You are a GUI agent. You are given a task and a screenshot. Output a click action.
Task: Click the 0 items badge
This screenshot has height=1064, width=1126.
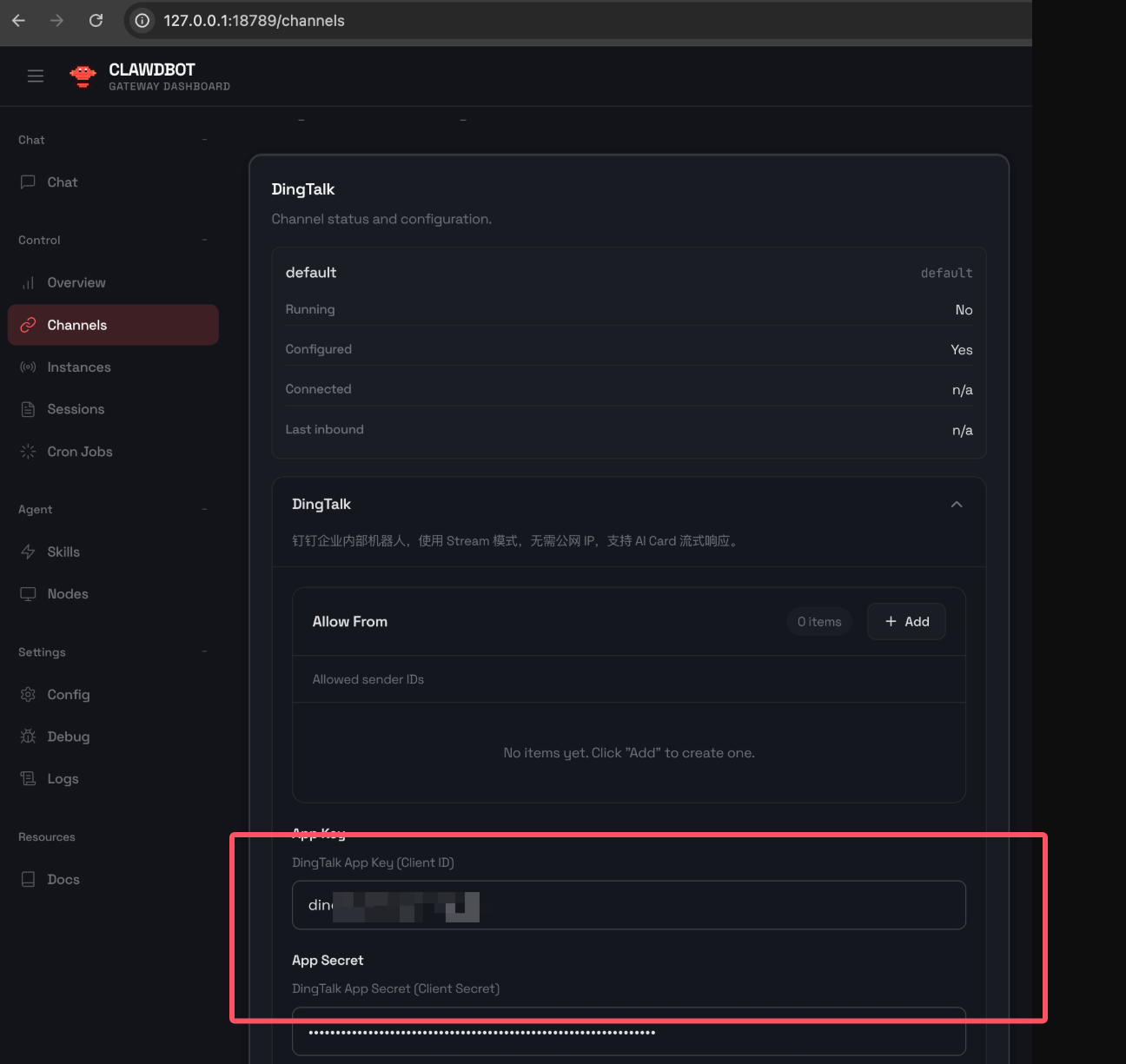pos(819,622)
